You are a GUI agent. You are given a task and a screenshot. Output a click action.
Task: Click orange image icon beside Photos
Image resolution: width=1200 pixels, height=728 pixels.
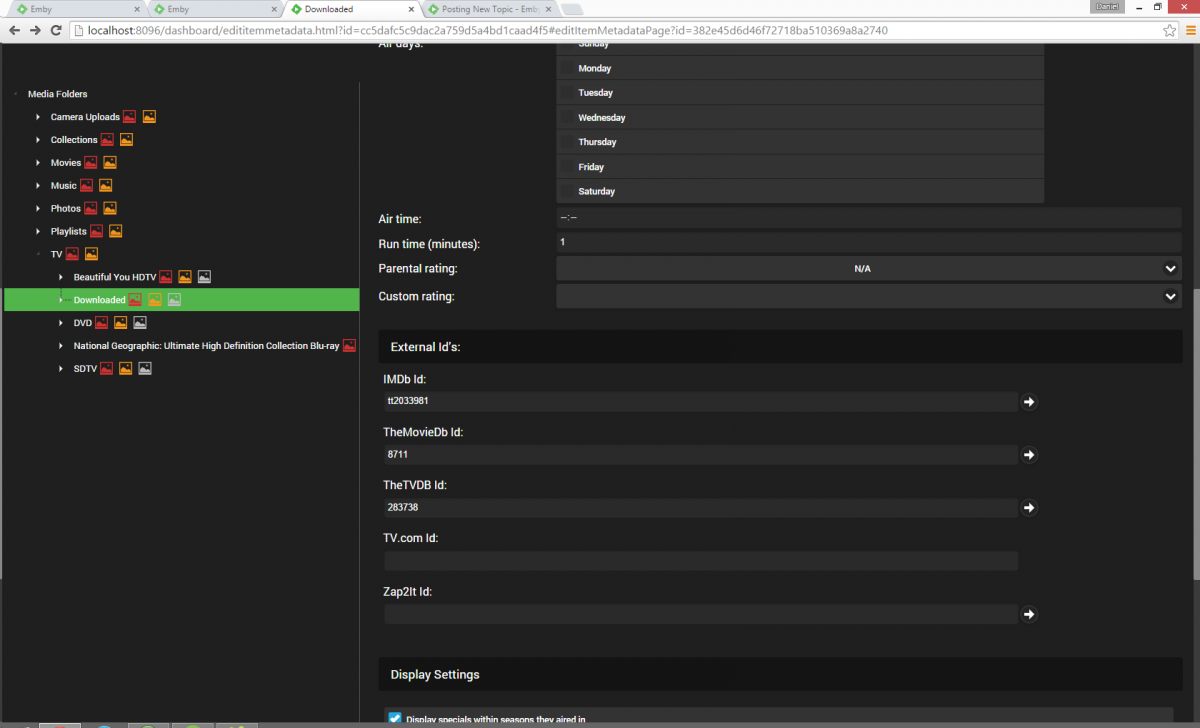pyautogui.click(x=110, y=209)
